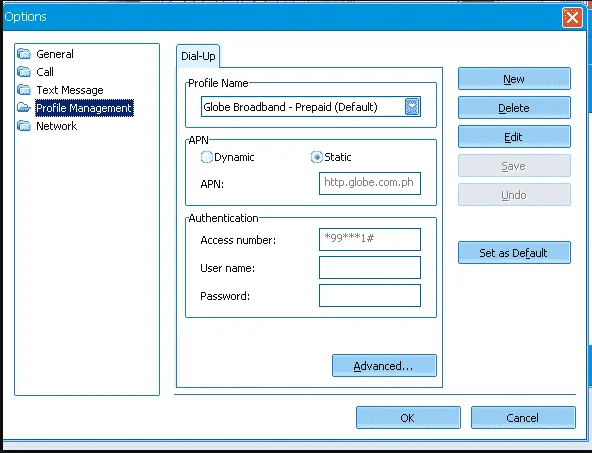Dismiss dialog with Cancel button

pos(523,418)
